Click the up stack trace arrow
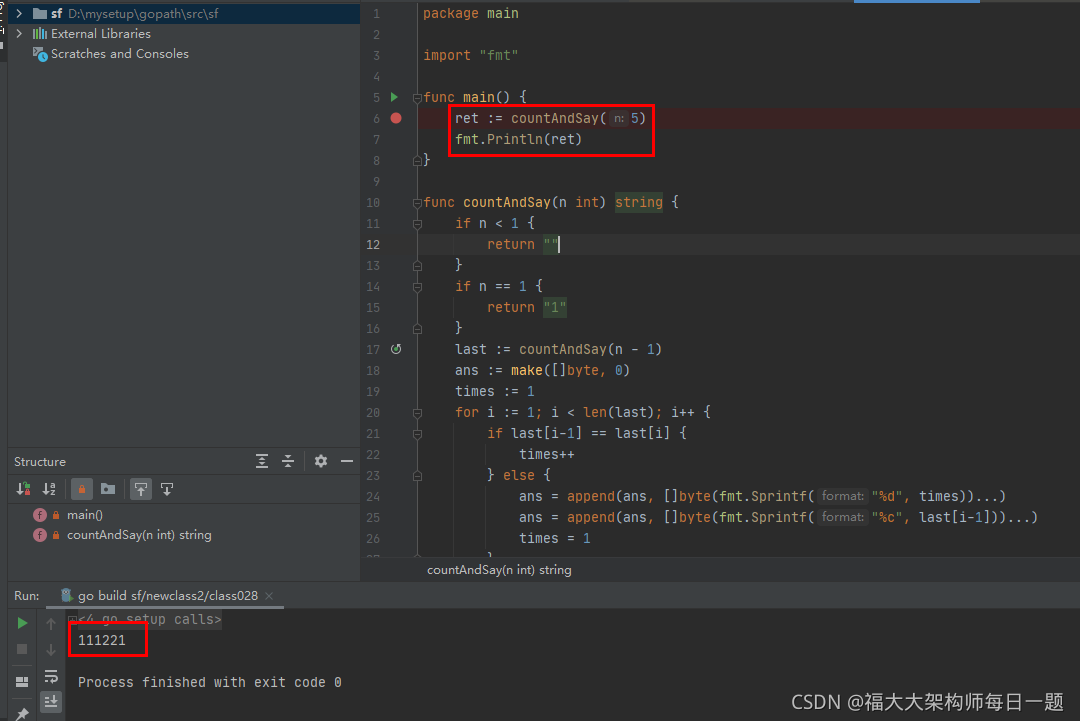This screenshot has height=721, width=1080. pyautogui.click(x=51, y=623)
